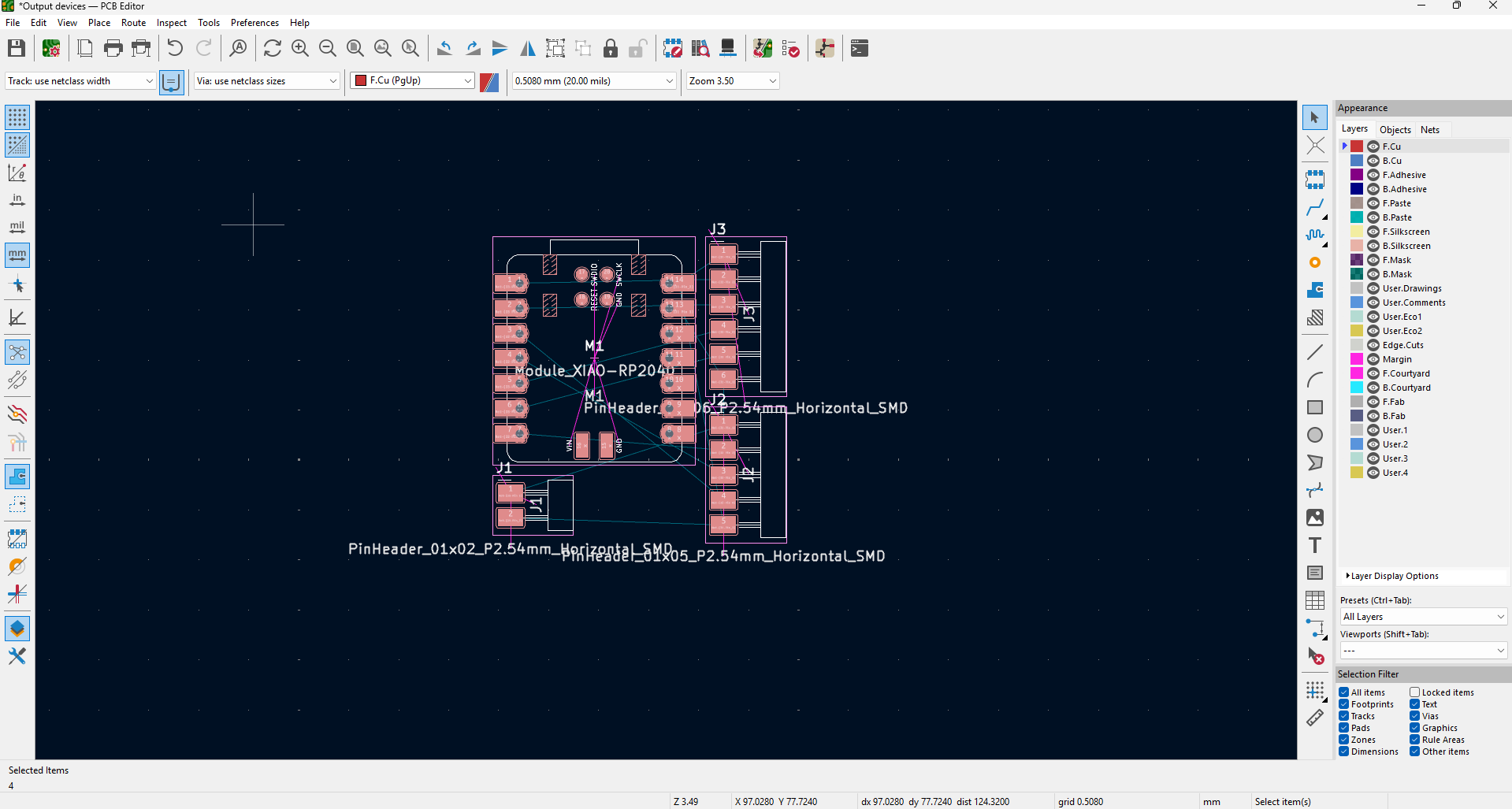The image size is (1512, 809).
Task: Rotate selection counterclockwise
Action: pos(444,49)
